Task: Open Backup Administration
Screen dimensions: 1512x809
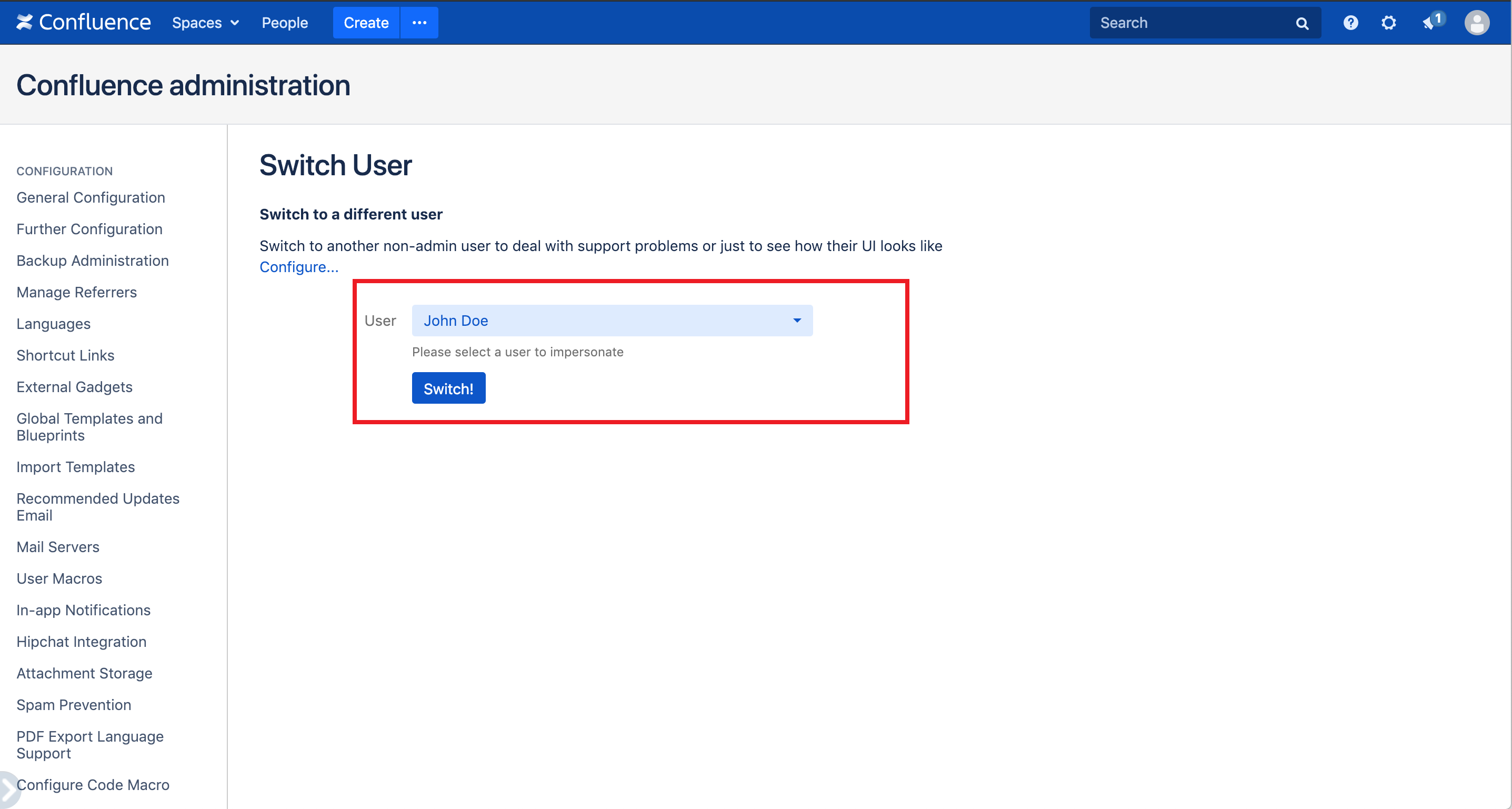Action: click(x=92, y=261)
